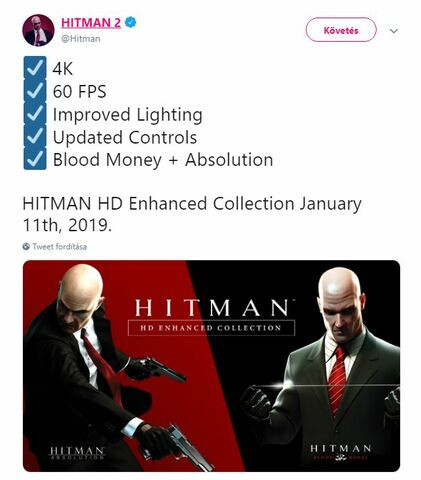Click the checkmark emoji beside Updated Controls
The height and width of the screenshot is (480, 421).
pos(35,136)
